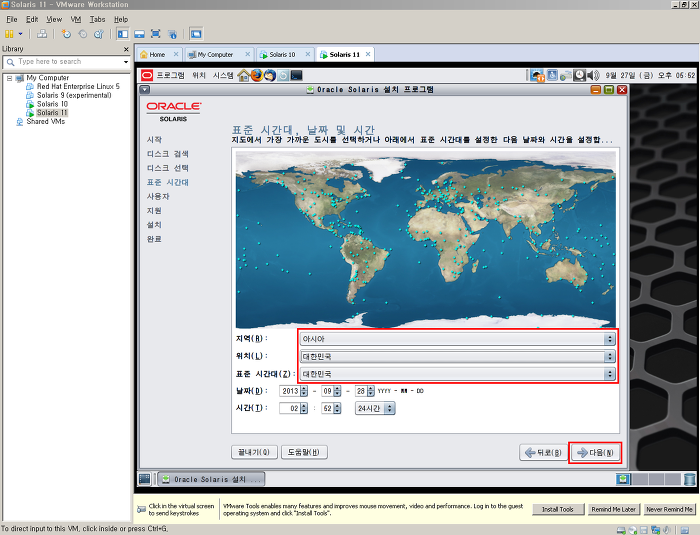Click the show desktop icon in the Solaris bottom panel
The image size is (700, 535).
[x=145, y=479]
